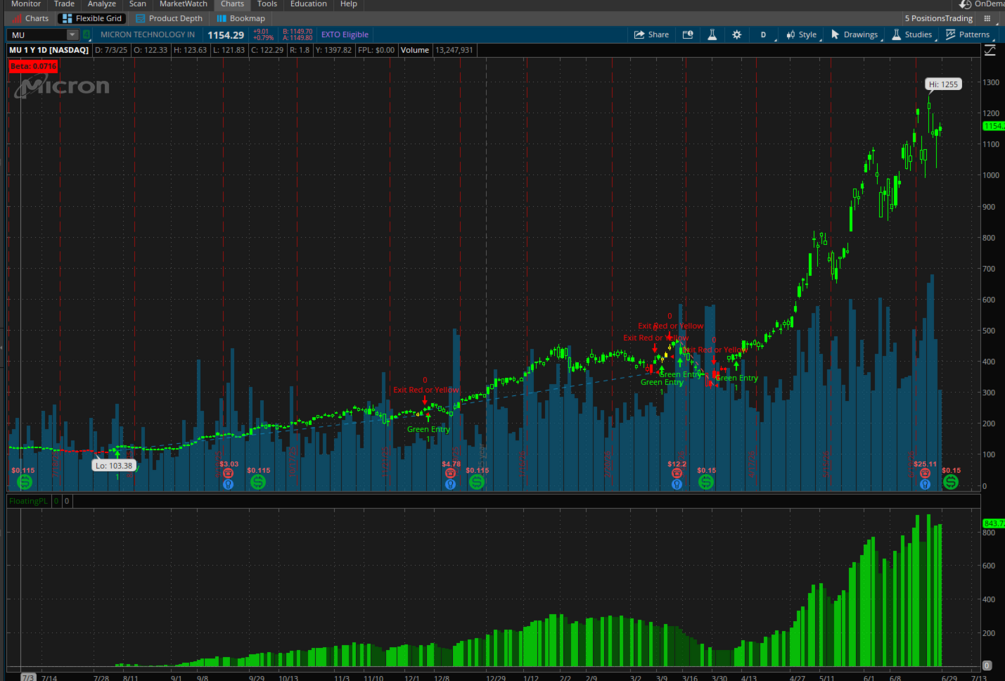Click the Hi: 1255 price bubble
This screenshot has height=681, width=1005.
tap(943, 84)
